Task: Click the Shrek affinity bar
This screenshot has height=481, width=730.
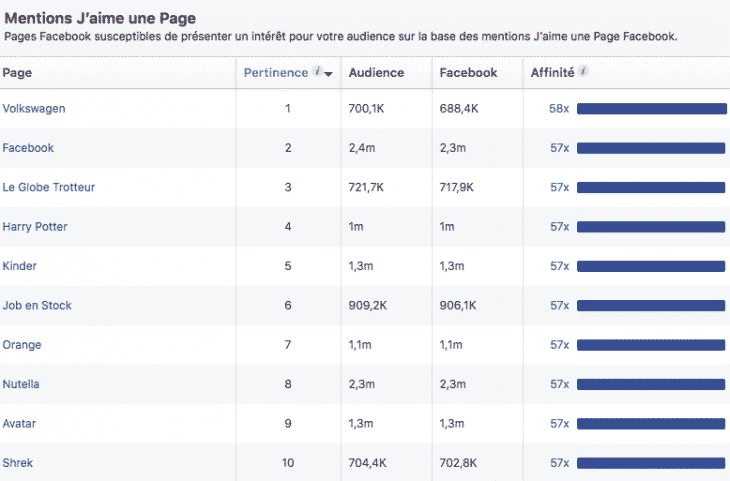Action: click(651, 463)
